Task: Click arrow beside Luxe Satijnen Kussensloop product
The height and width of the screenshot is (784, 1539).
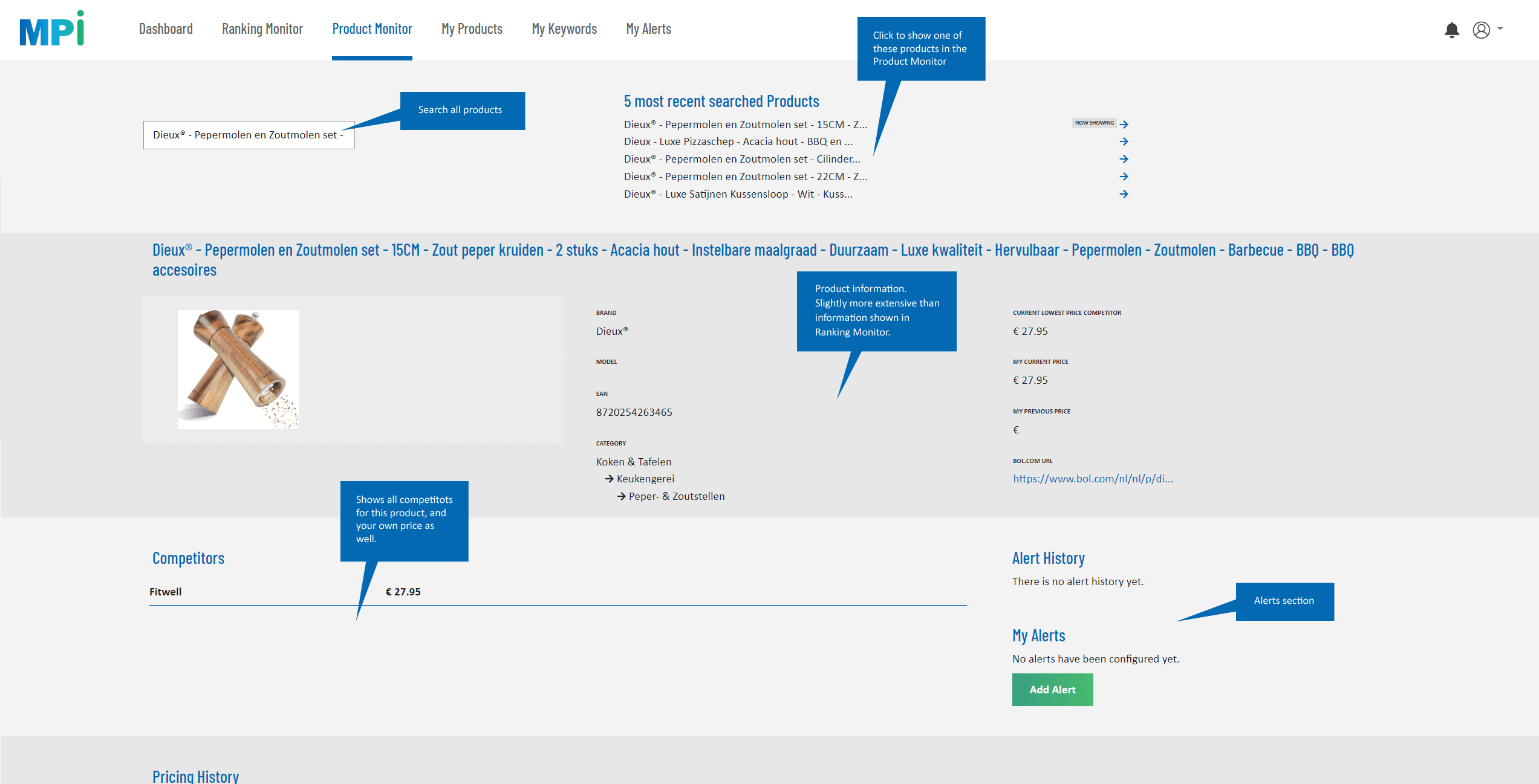Action: (1124, 194)
